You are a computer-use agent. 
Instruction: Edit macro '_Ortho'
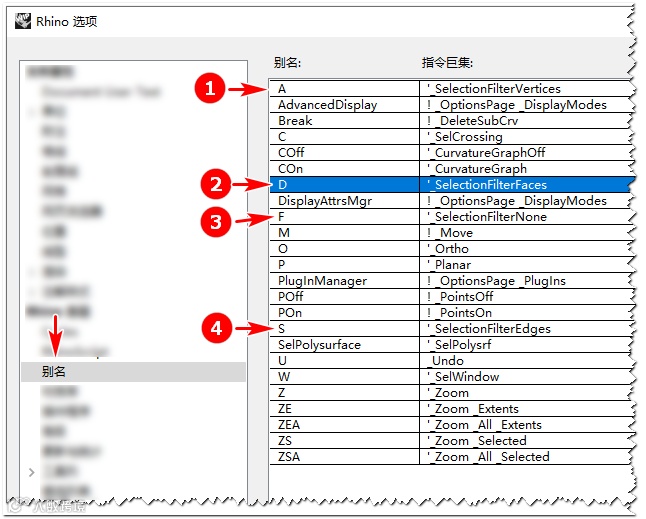coord(525,249)
